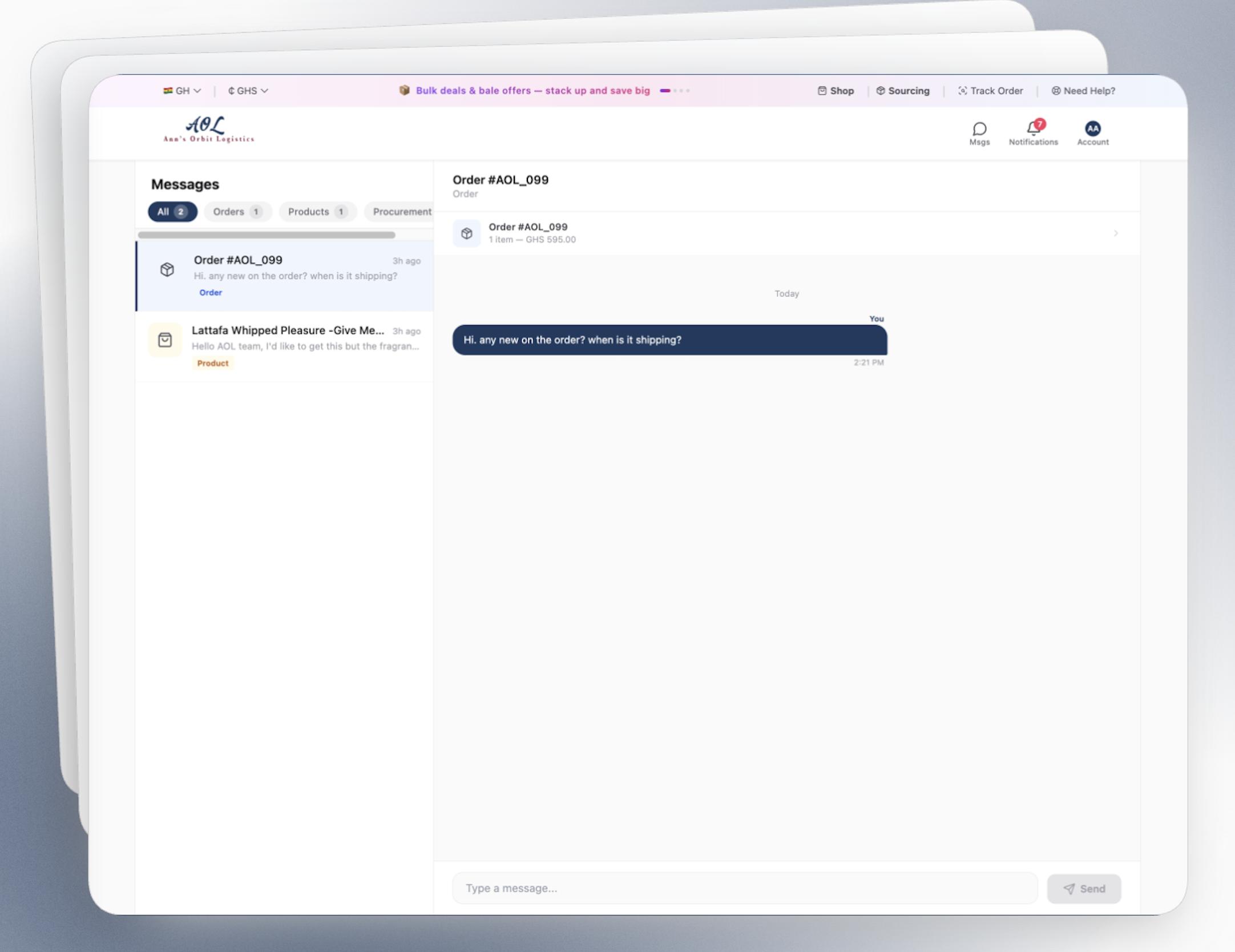This screenshot has height=952, width=1235.
Task: Click the shopping bag icon in Lattafa conversation
Action: point(165,340)
